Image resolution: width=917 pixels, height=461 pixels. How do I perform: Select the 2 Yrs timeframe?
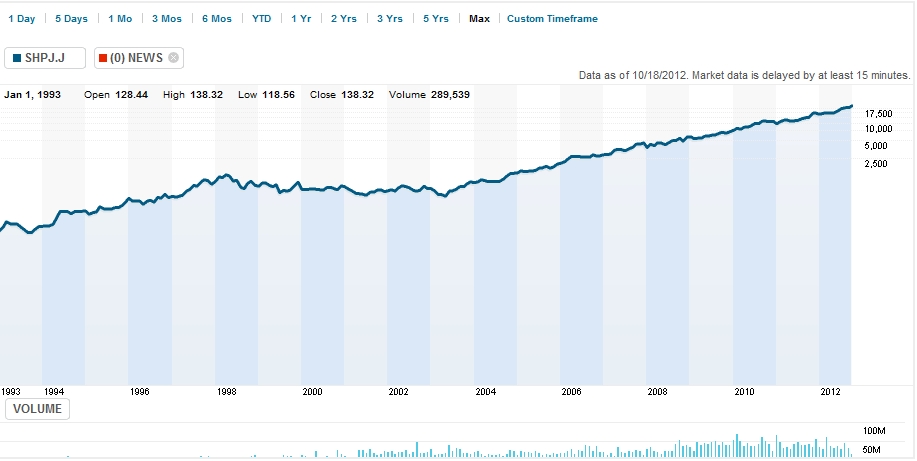click(x=344, y=19)
